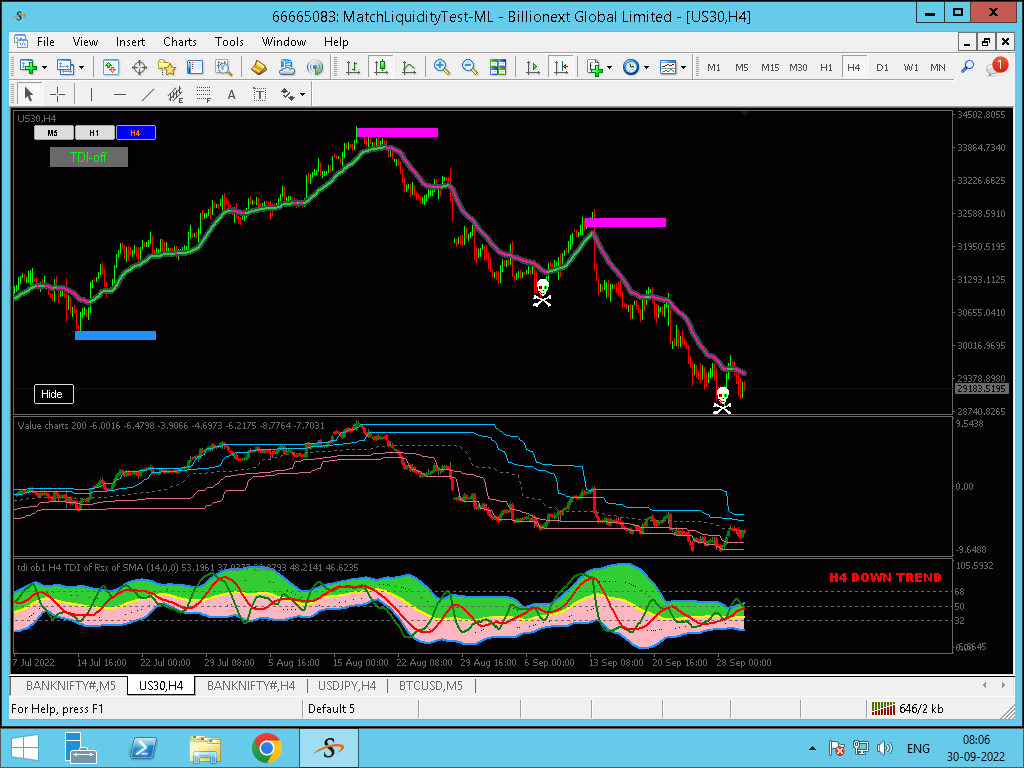Open Google Chrome from the taskbar
This screenshot has height=768, width=1024.
point(266,748)
